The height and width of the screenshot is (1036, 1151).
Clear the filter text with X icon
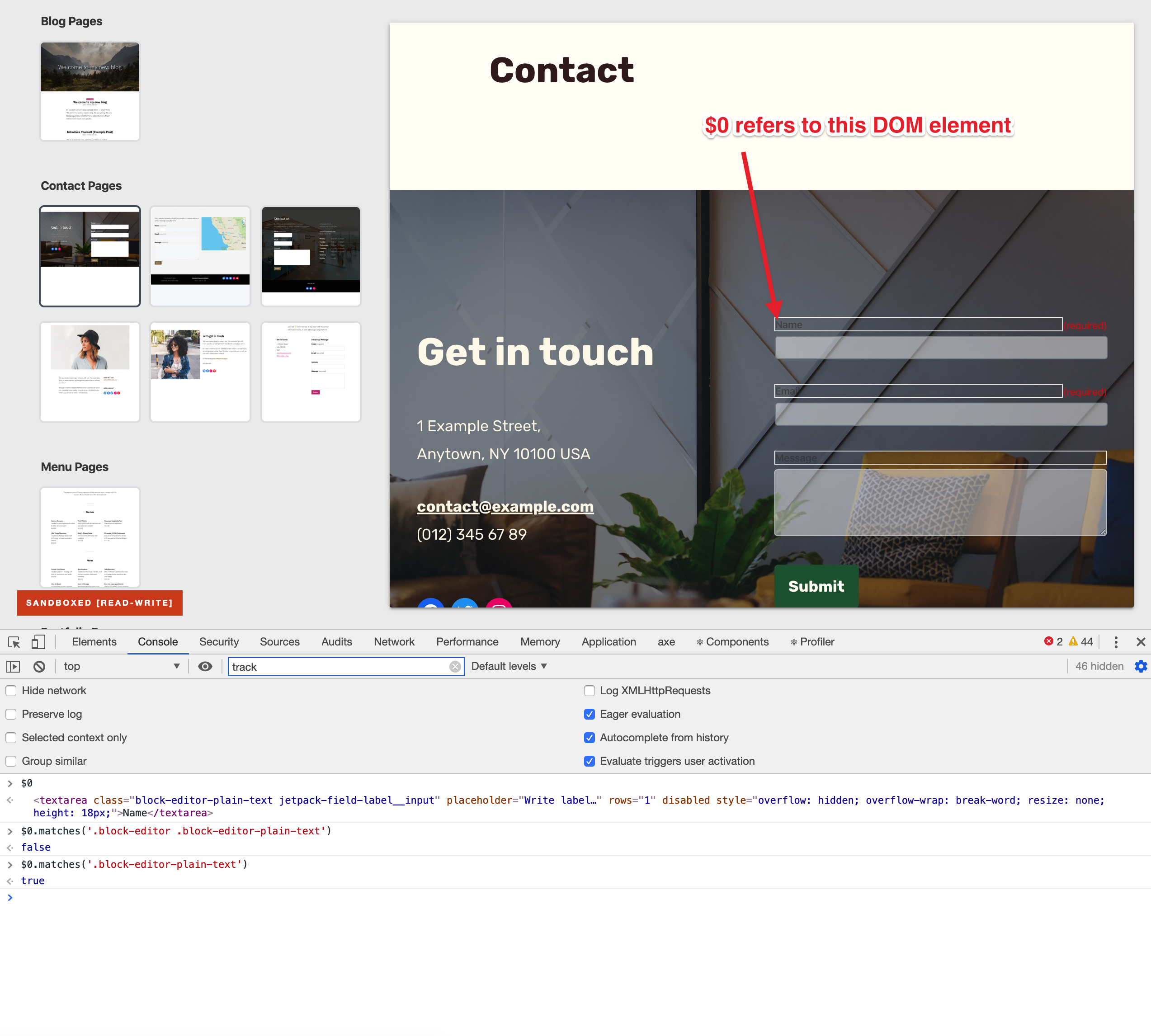click(455, 667)
